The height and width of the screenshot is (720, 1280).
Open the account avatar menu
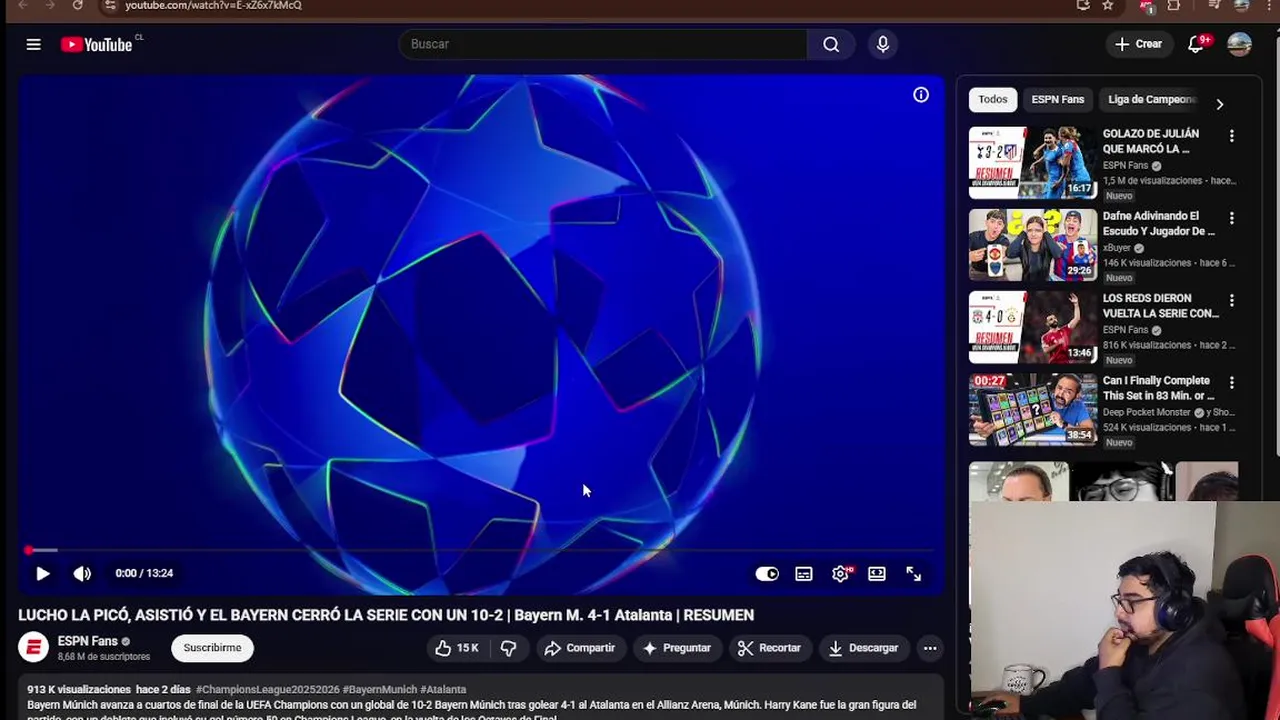[x=1239, y=44]
